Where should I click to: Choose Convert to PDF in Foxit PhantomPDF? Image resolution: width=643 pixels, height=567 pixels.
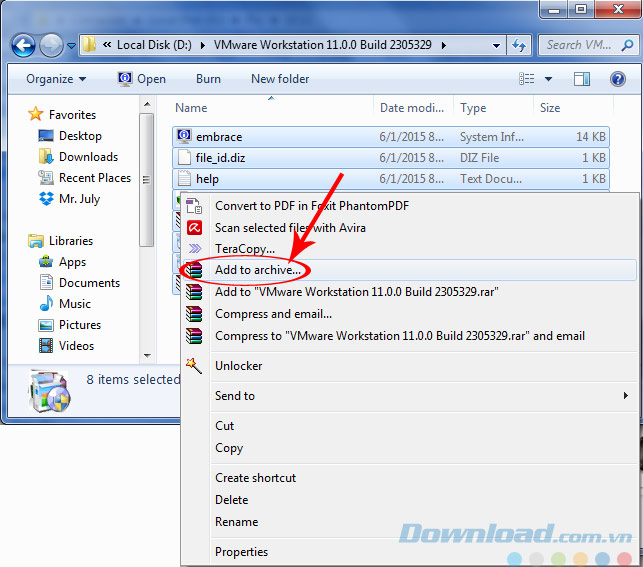(408, 206)
